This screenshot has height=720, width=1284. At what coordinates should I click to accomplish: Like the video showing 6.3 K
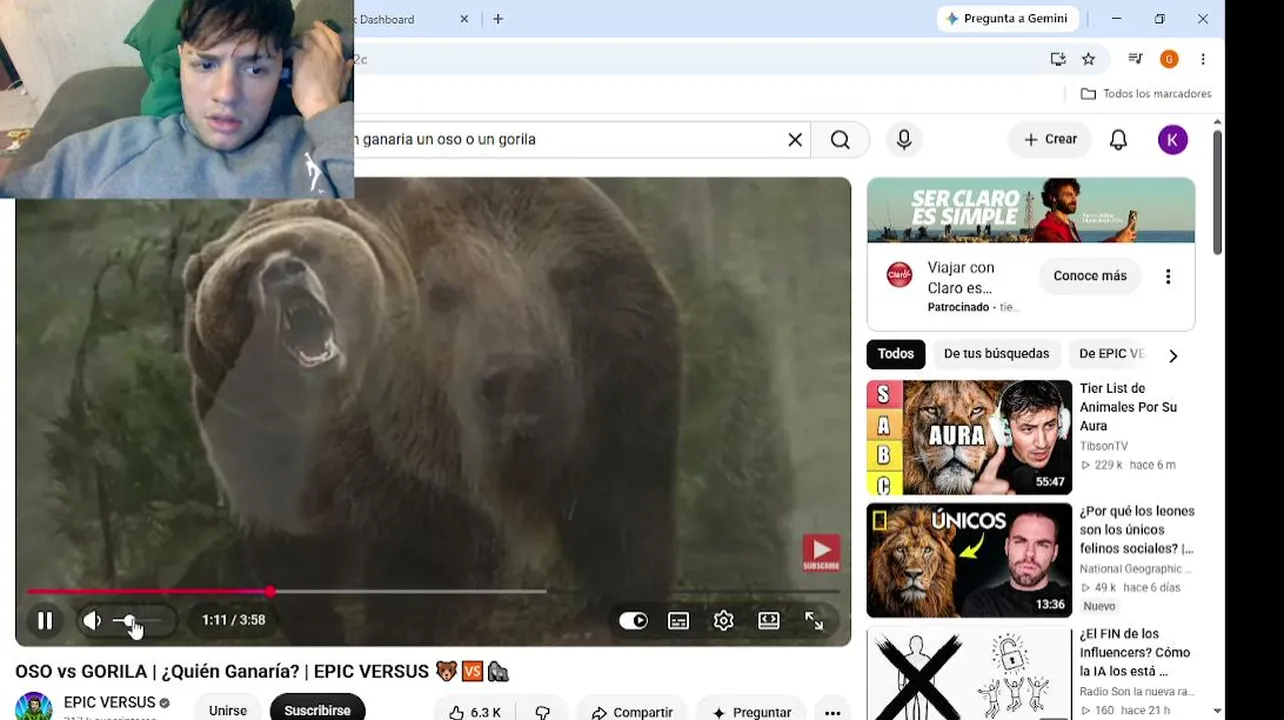click(475, 711)
